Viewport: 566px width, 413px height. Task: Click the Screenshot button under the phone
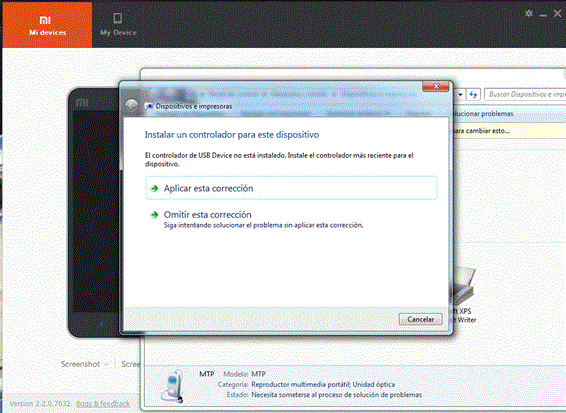coord(80,364)
